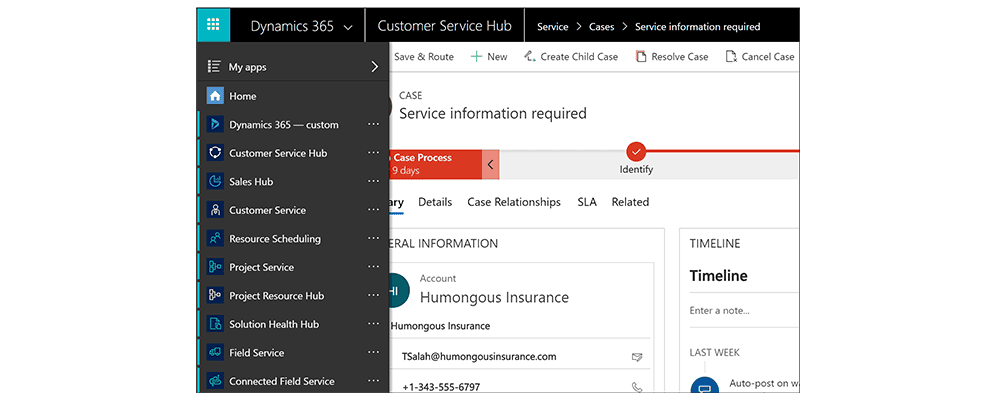Expand the My apps chevron arrow
The width and height of the screenshot is (1000, 400).
coord(374,67)
